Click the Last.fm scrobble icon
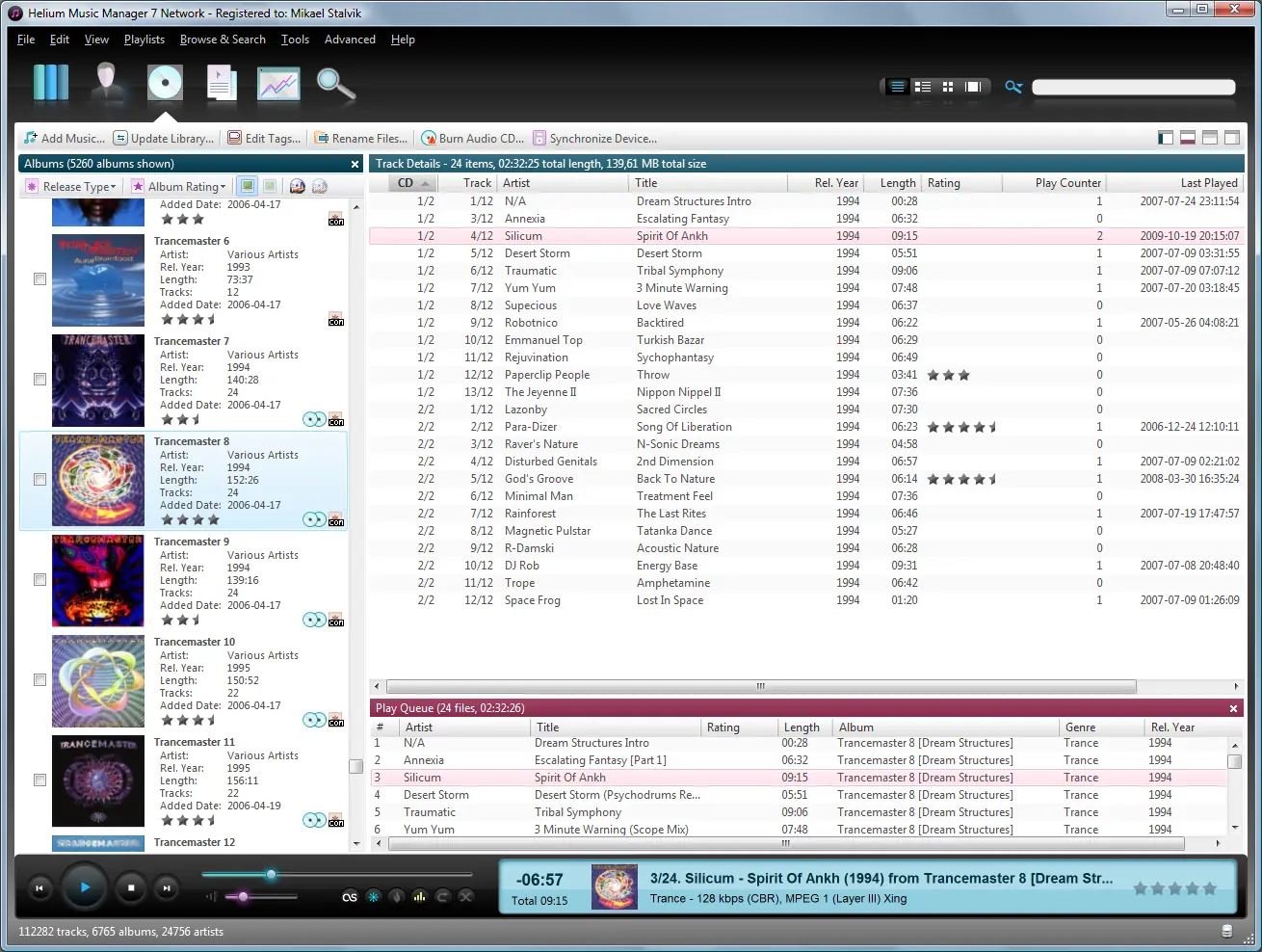 pyautogui.click(x=350, y=897)
